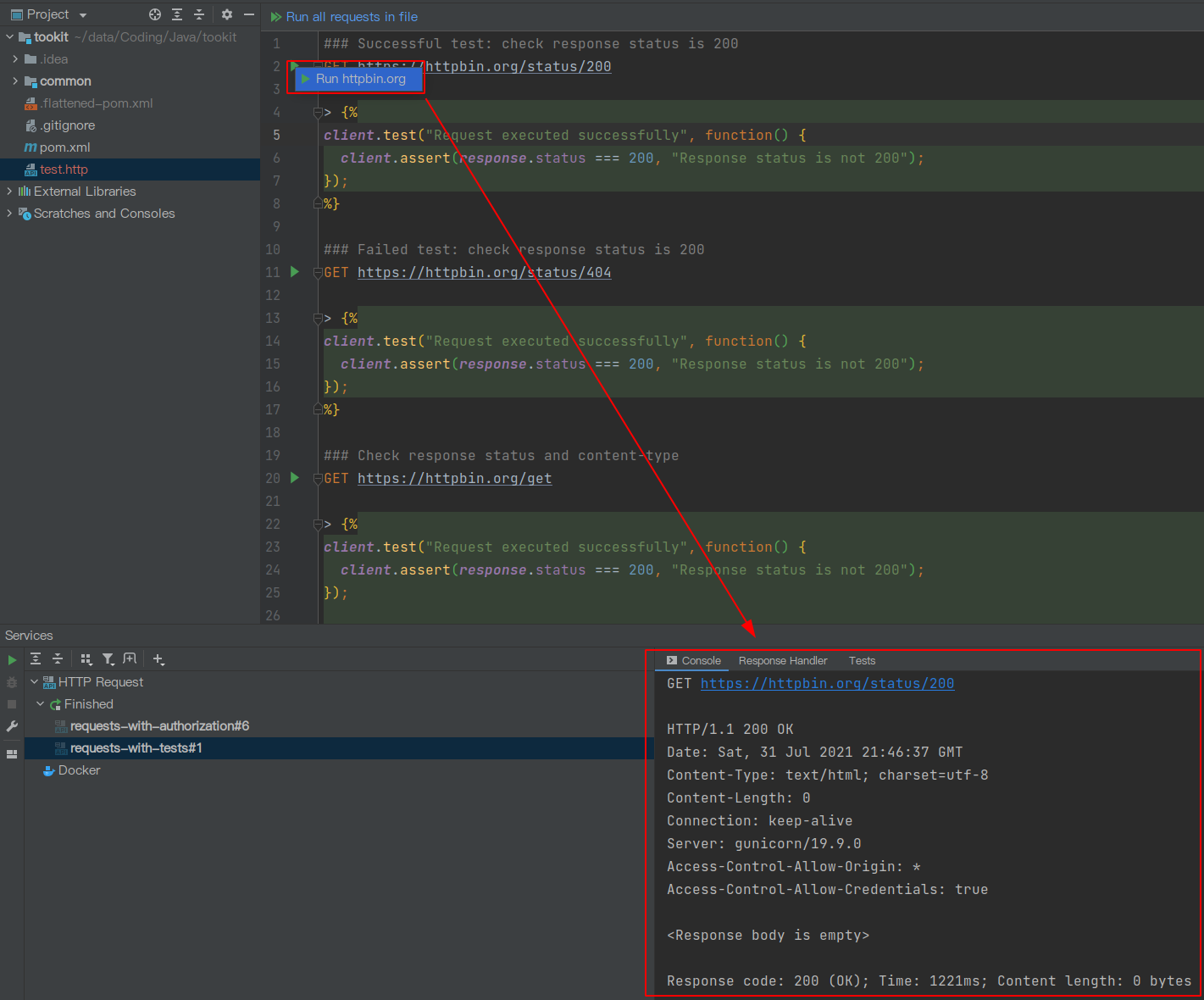The image size is (1204, 1000).
Task: Fold the script block at line 13
Action: pyautogui.click(x=318, y=318)
